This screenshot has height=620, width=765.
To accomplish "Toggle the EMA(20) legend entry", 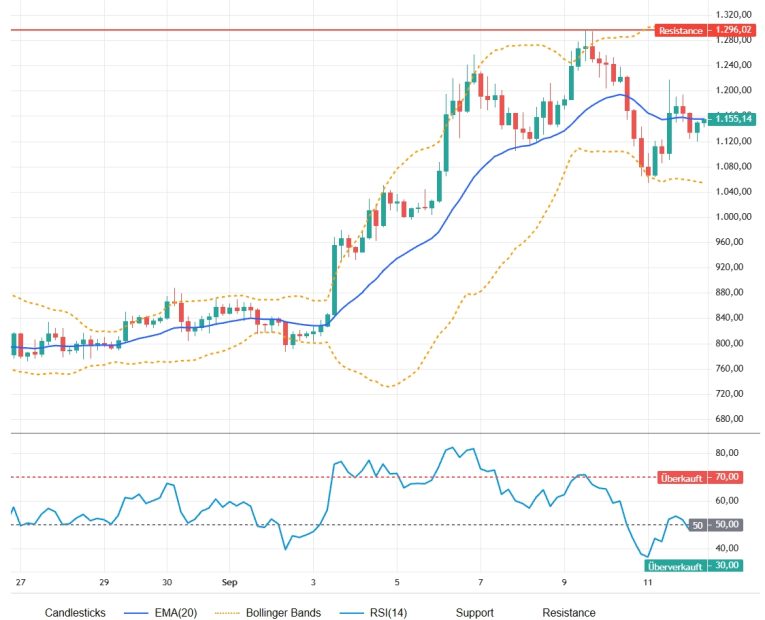I will [x=161, y=613].
